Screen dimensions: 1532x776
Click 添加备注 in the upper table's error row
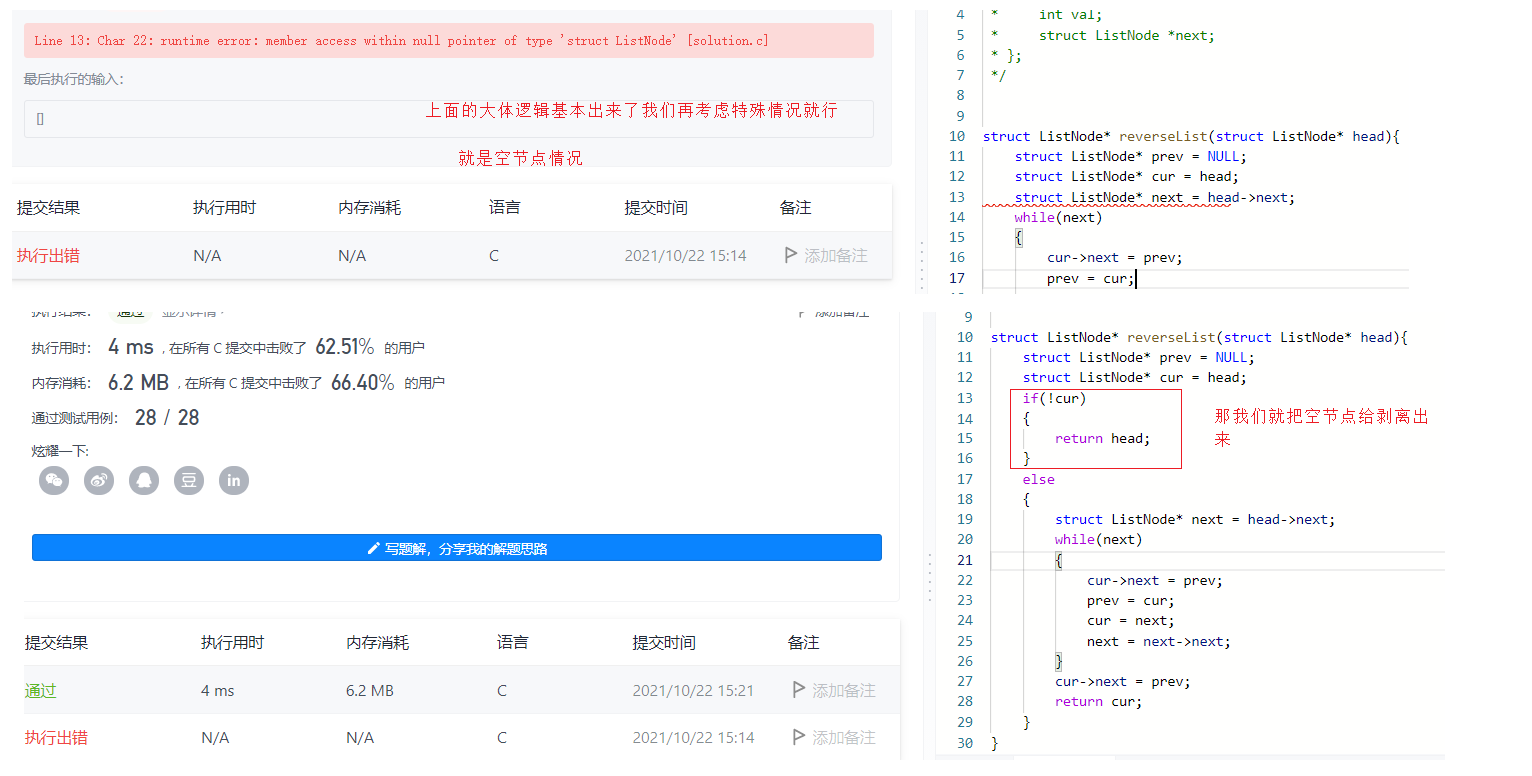click(x=835, y=255)
